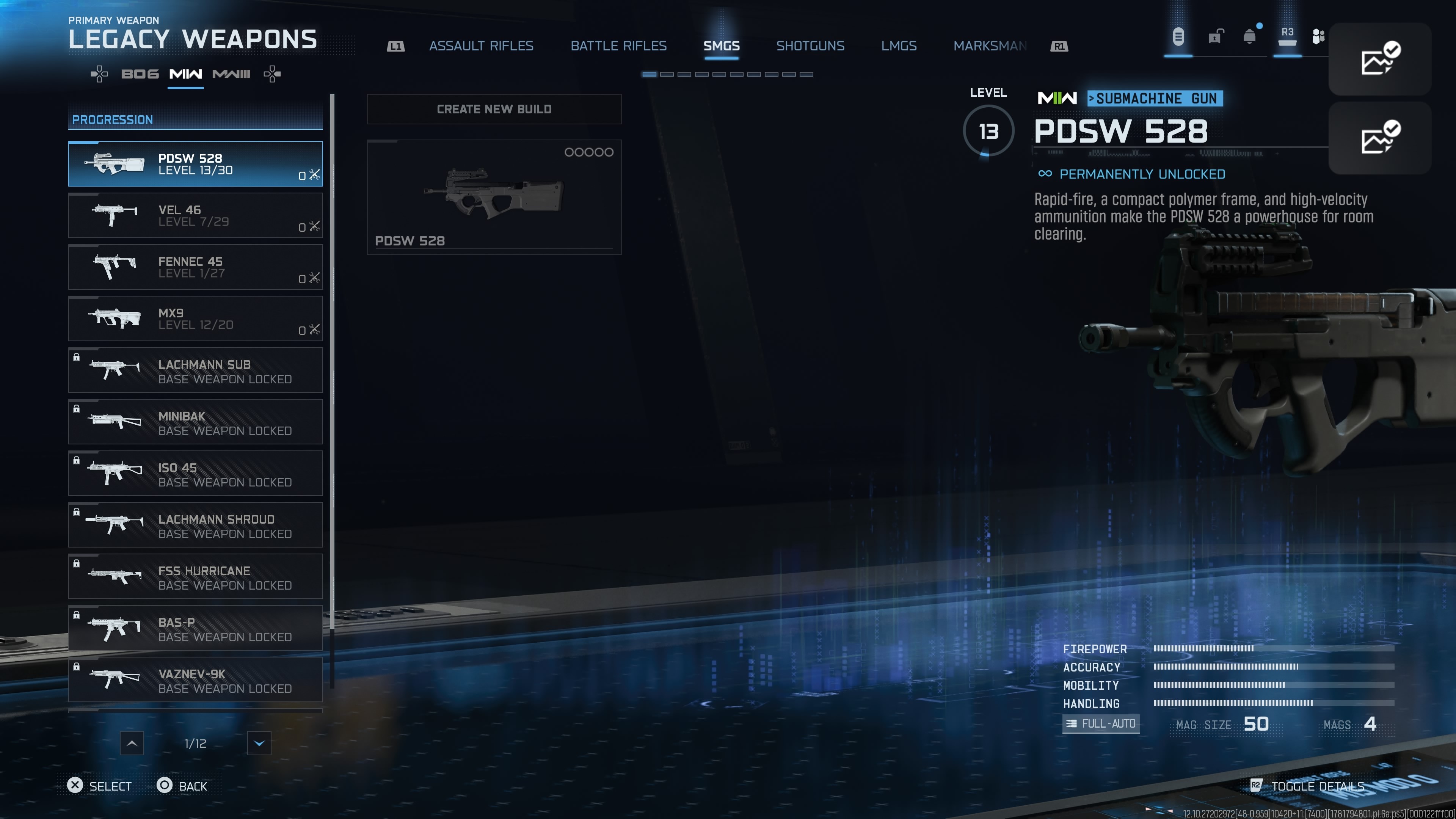Viewport: 1456px width, 819px height.
Task: Click the L1 bumper icon
Action: 395,46
